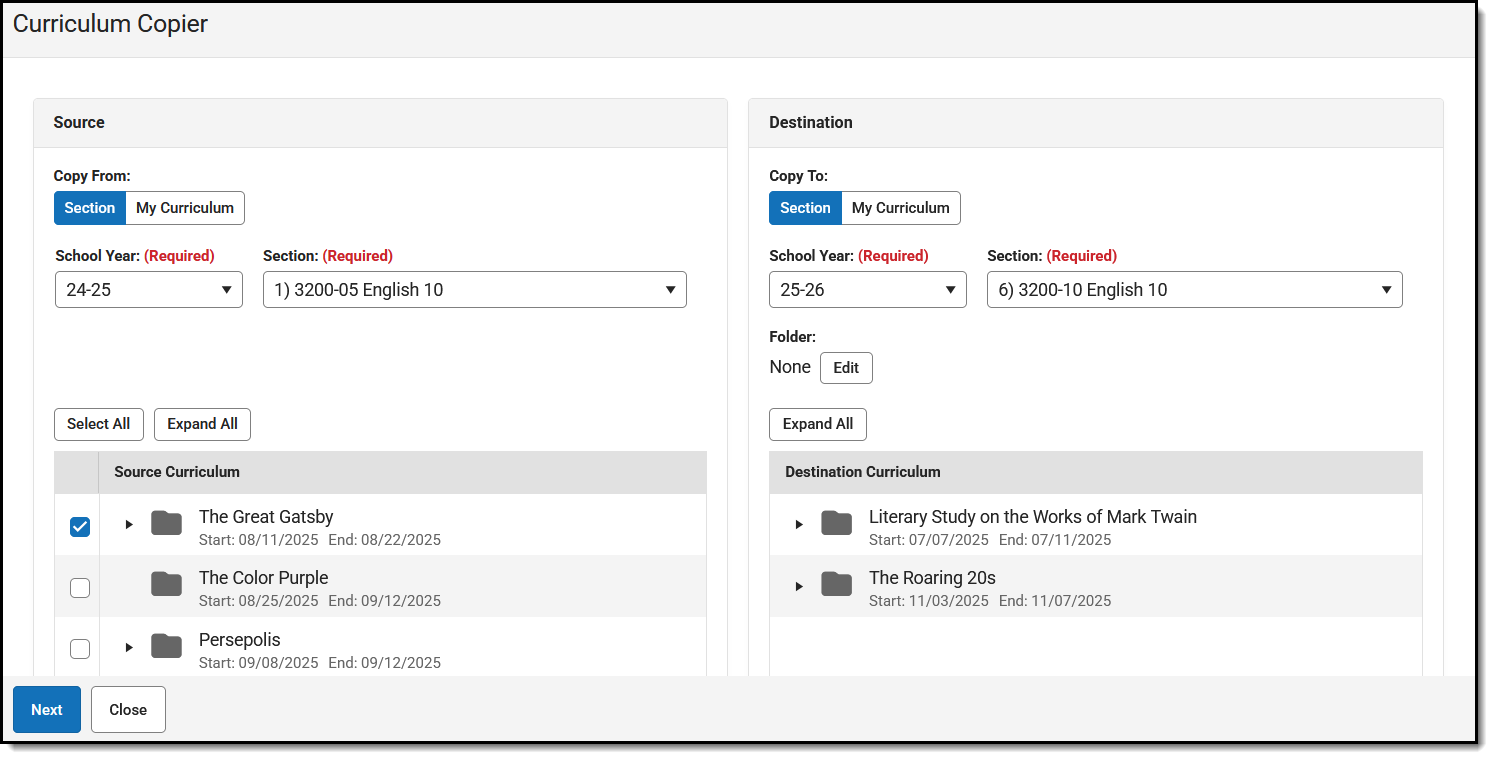Click the folder icon beside The Color Purple
Viewport: 1493px width, 759px height.
pyautogui.click(x=166, y=584)
